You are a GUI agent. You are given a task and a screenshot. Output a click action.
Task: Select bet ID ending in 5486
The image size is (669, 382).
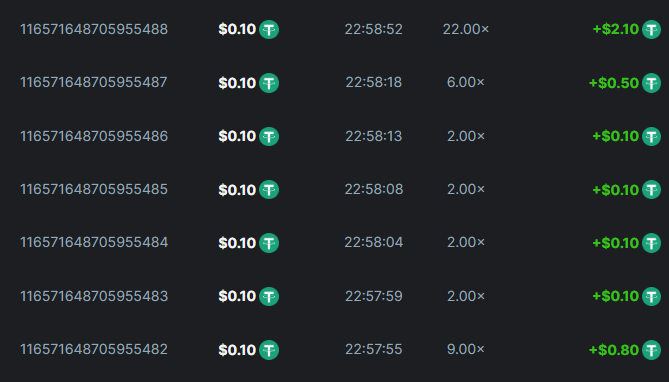94,136
